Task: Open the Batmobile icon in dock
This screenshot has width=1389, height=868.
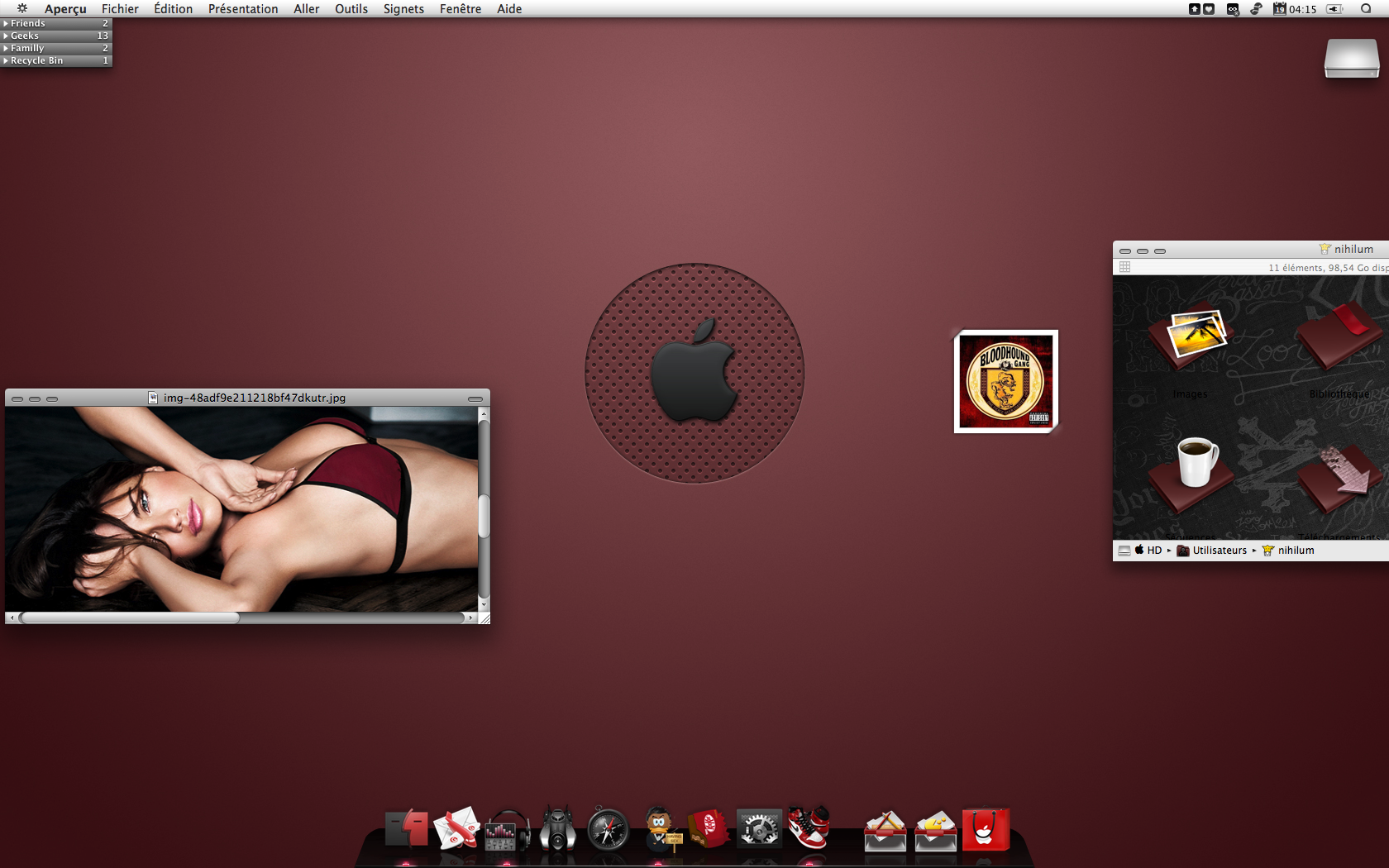Action: 558,829
